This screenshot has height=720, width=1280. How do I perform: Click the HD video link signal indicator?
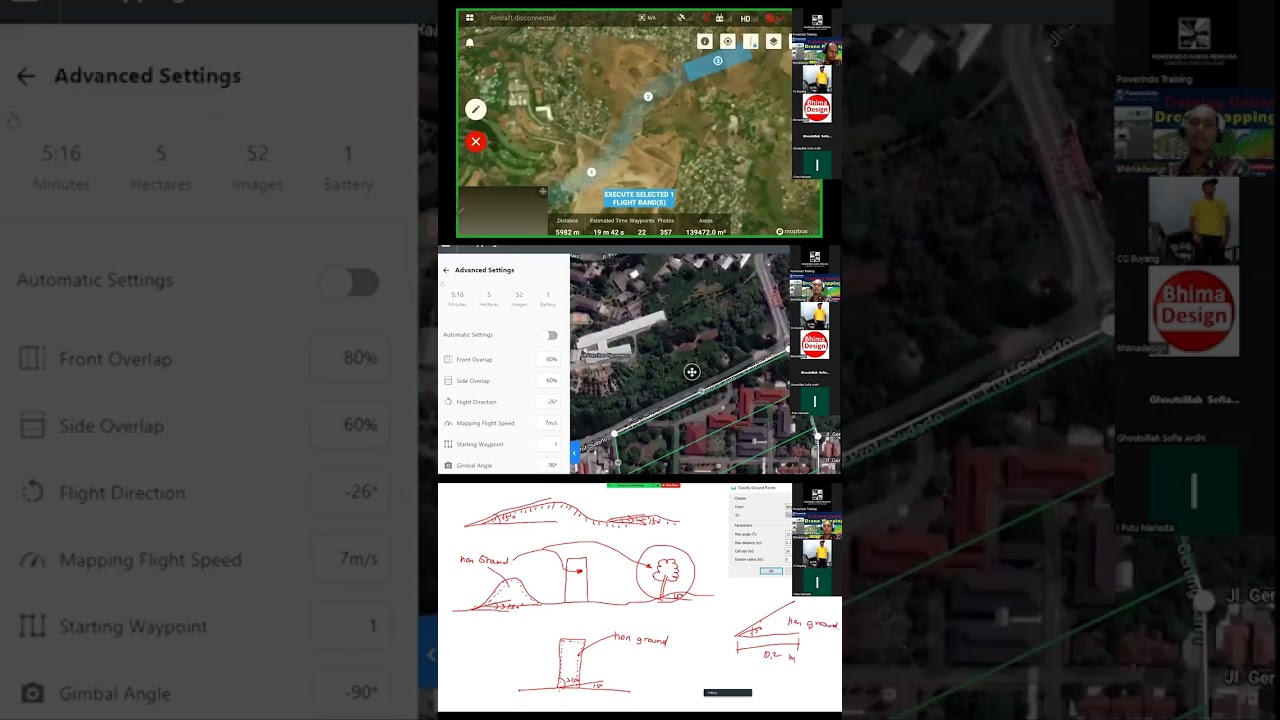tap(750, 18)
